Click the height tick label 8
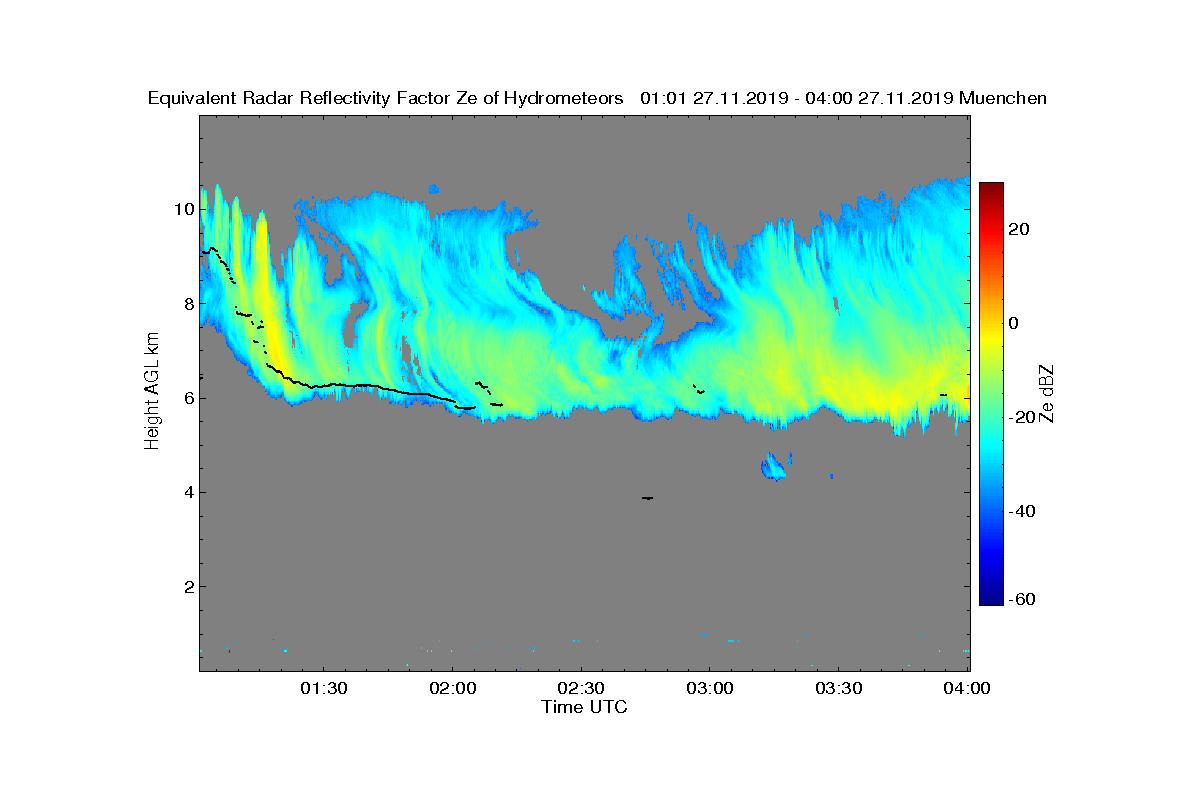The width and height of the screenshot is (1200, 800). pyautogui.click(x=187, y=303)
